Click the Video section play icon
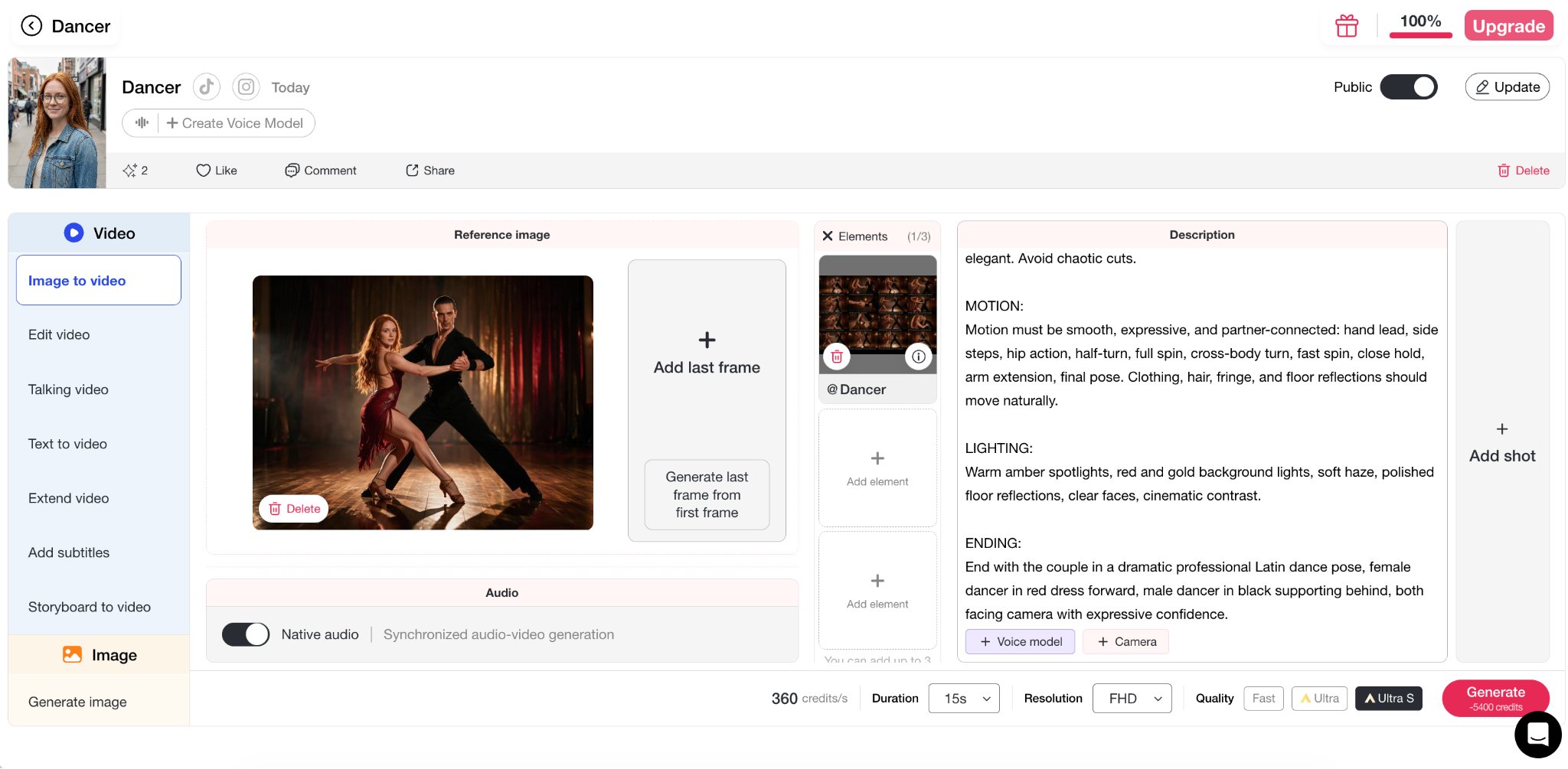This screenshot has width=1568, height=769. click(x=73, y=233)
